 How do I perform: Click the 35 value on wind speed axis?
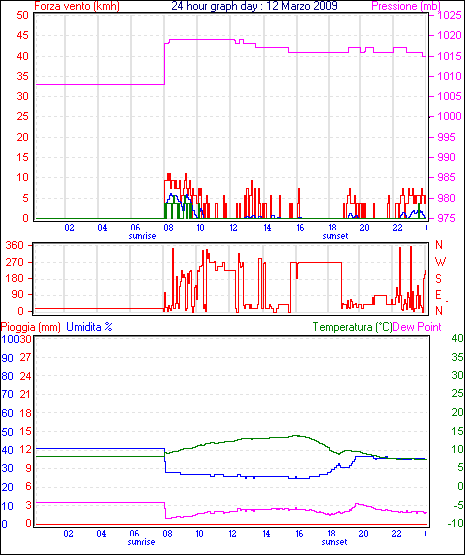[x=22, y=76]
